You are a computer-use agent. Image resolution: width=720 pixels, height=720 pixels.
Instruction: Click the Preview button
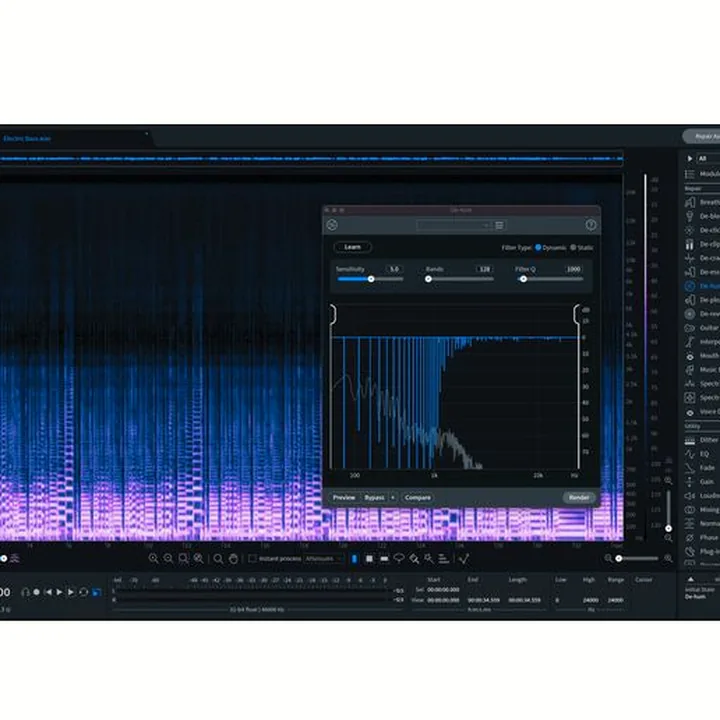tap(344, 498)
